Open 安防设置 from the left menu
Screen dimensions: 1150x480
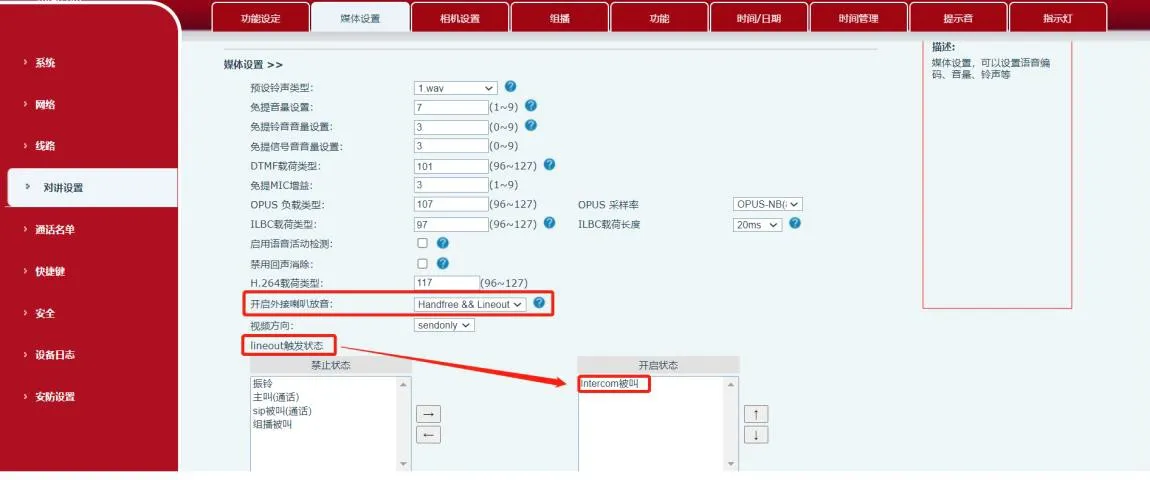pyautogui.click(x=55, y=396)
